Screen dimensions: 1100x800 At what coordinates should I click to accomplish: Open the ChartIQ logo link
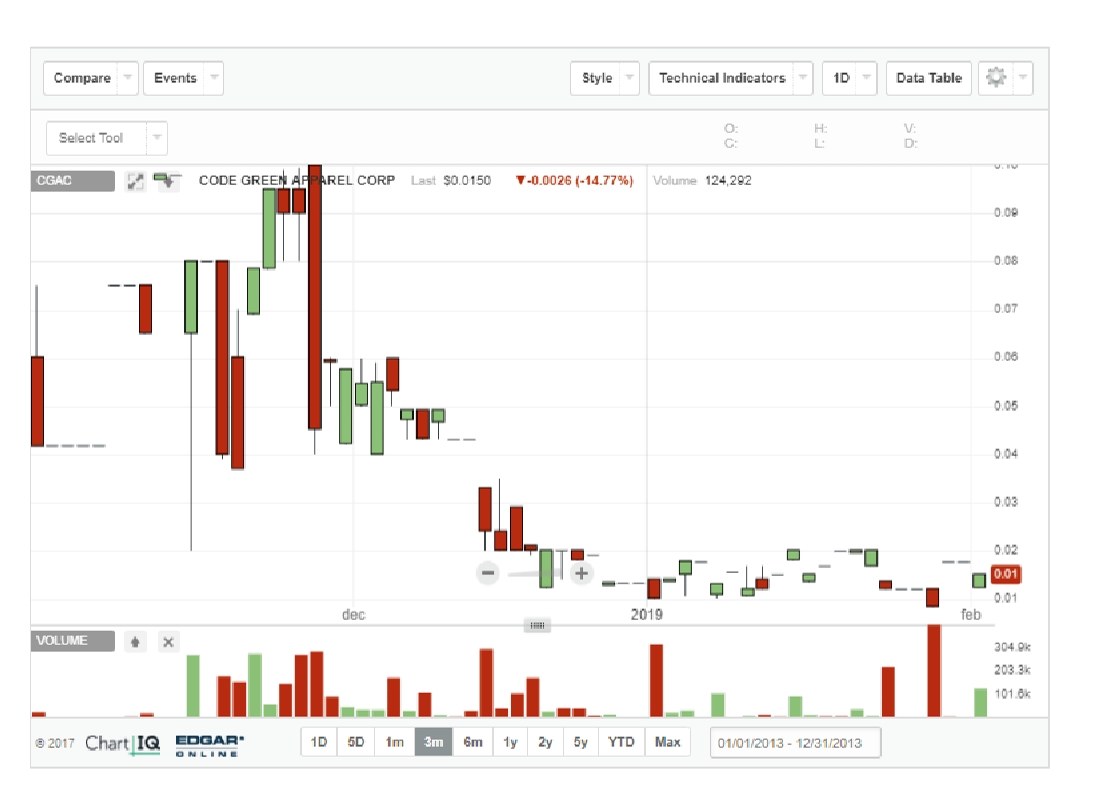pyautogui.click(x=123, y=744)
